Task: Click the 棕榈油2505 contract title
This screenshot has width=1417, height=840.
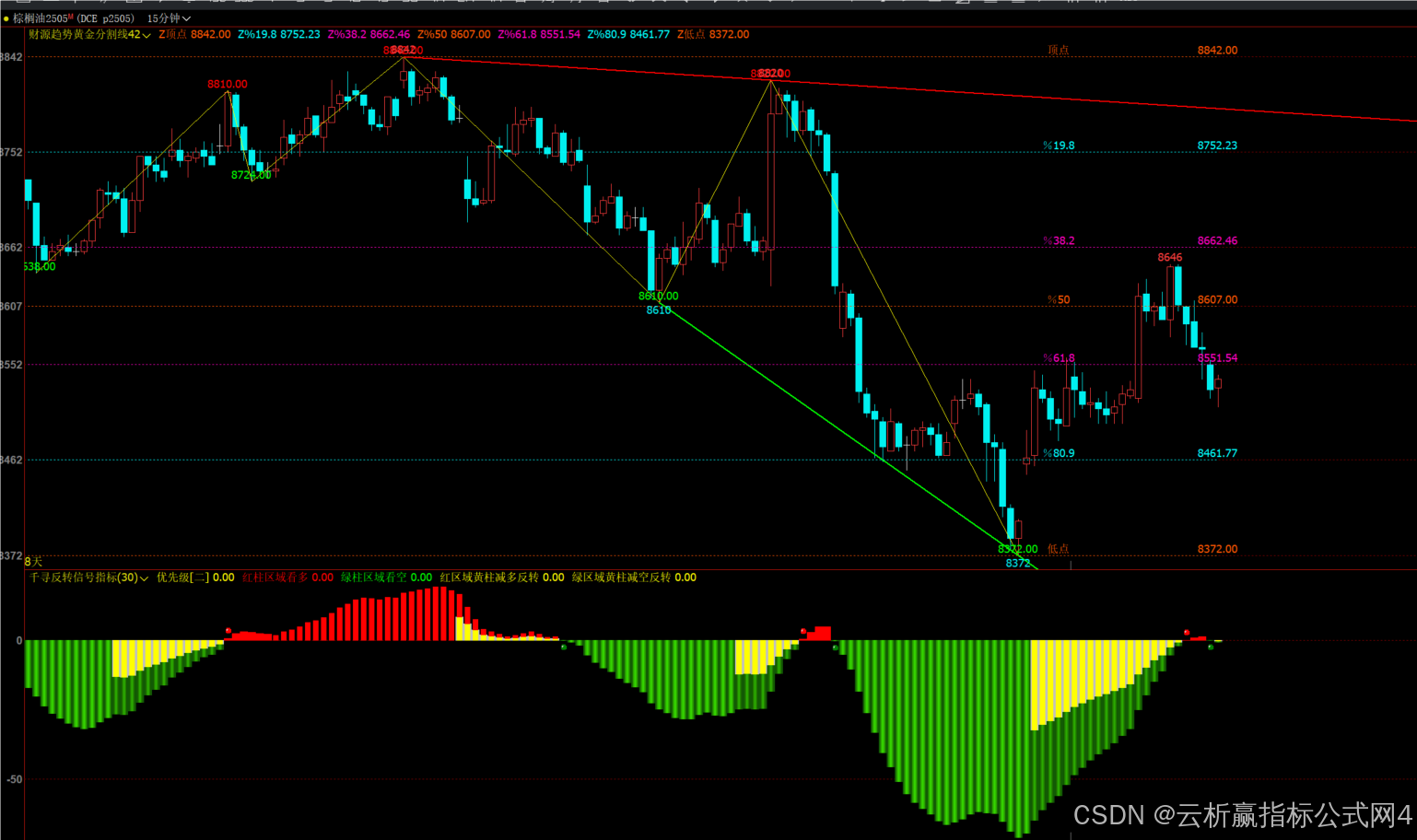Action: pos(41,18)
